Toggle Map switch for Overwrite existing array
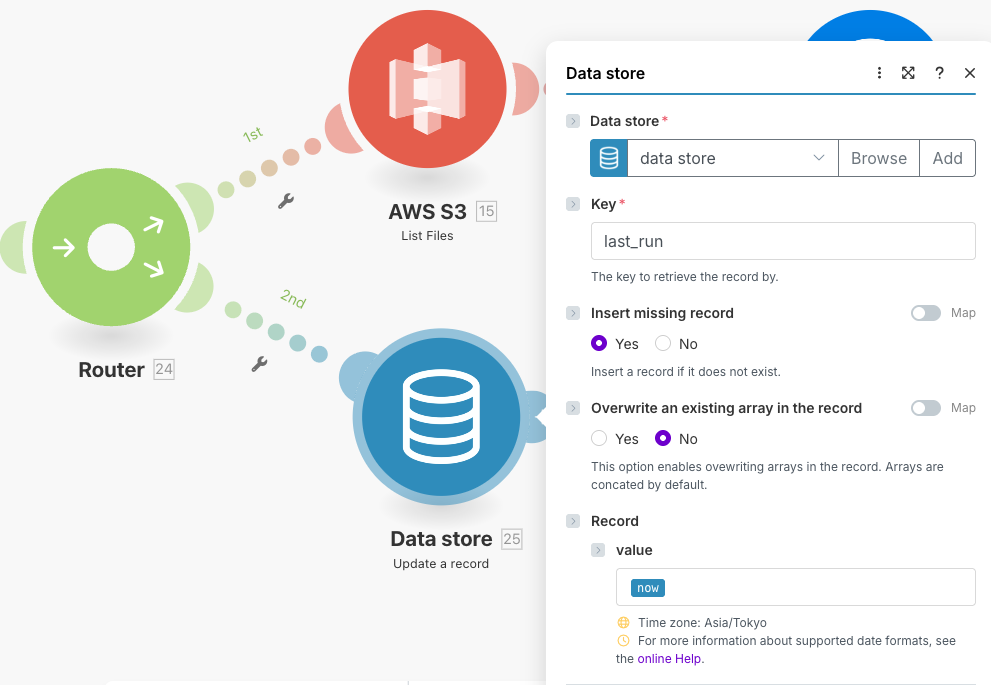991x685 pixels. point(925,408)
